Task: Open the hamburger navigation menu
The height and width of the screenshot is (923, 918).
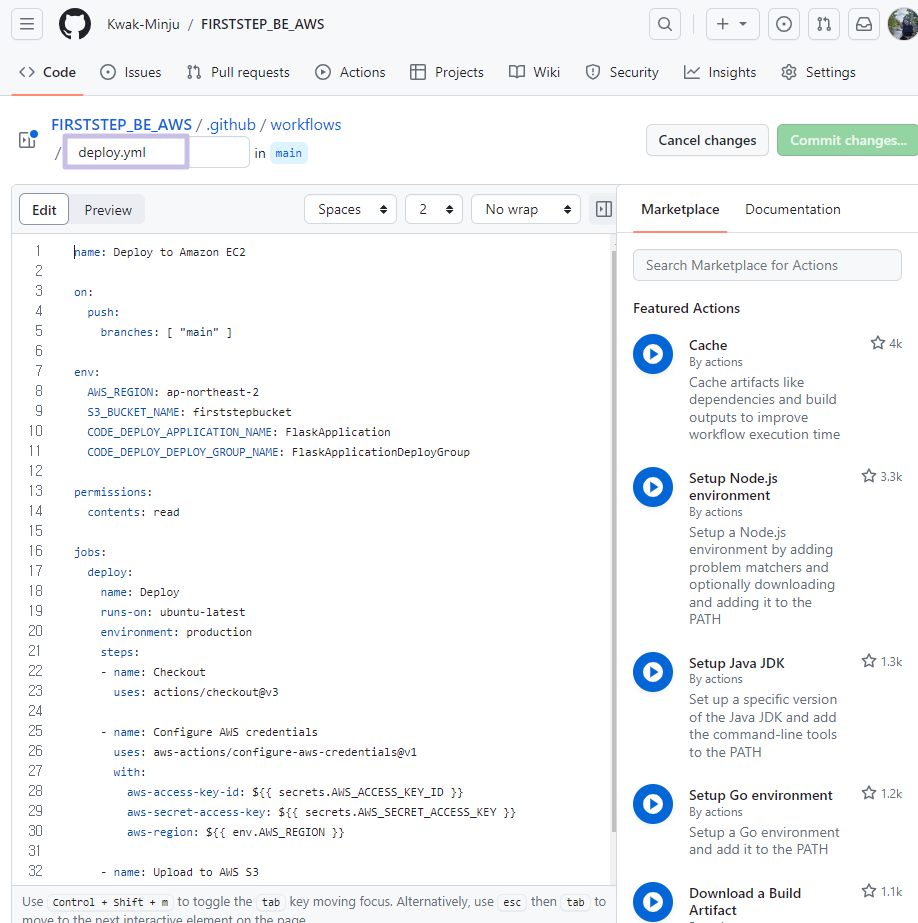Action: [27, 24]
